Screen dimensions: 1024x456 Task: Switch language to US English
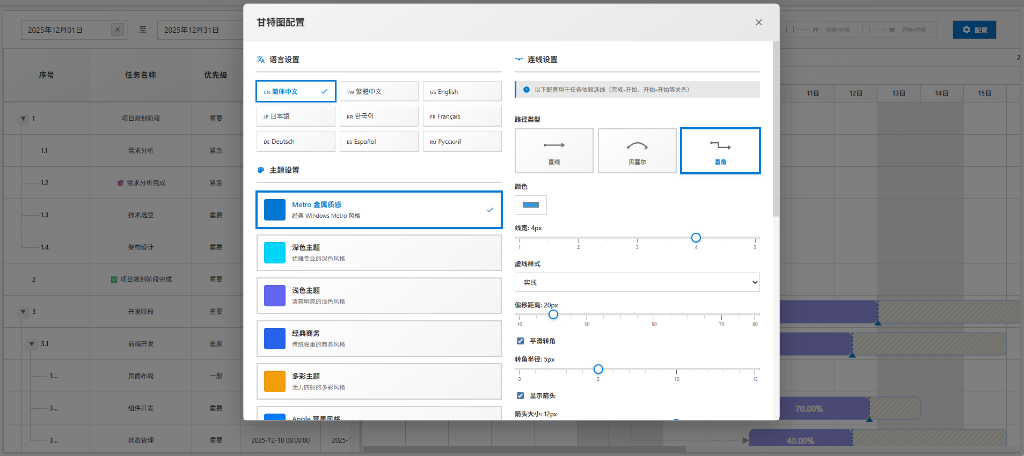tap(462, 91)
